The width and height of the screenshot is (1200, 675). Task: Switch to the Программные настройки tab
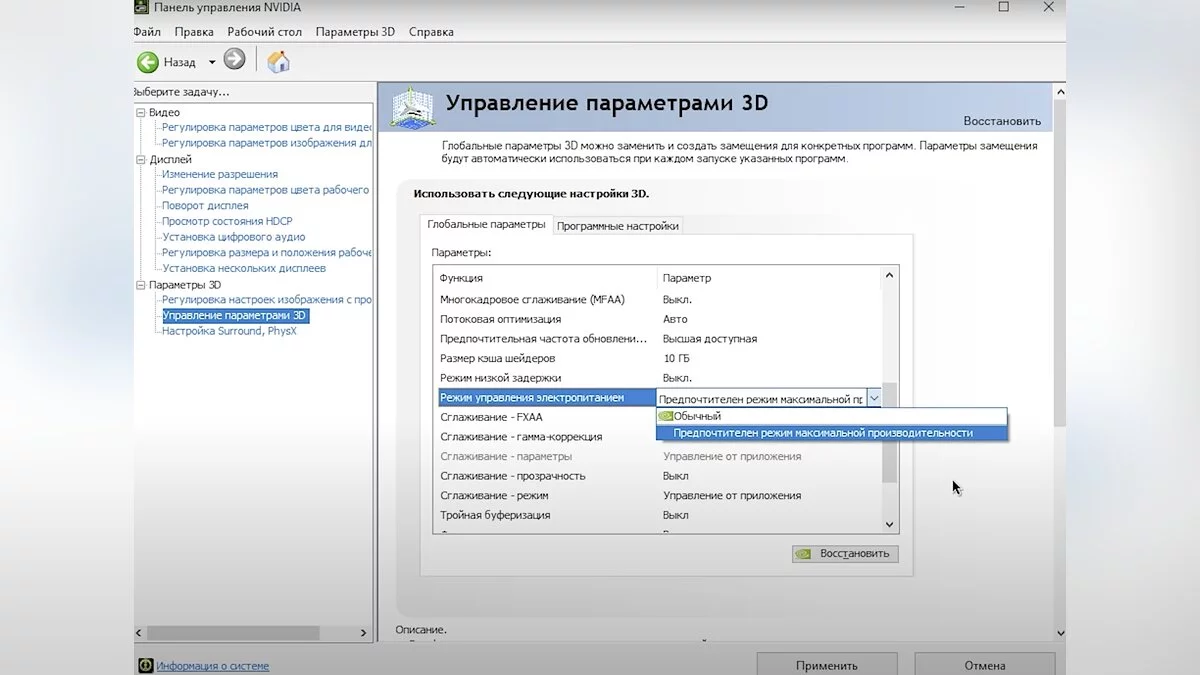(x=617, y=226)
